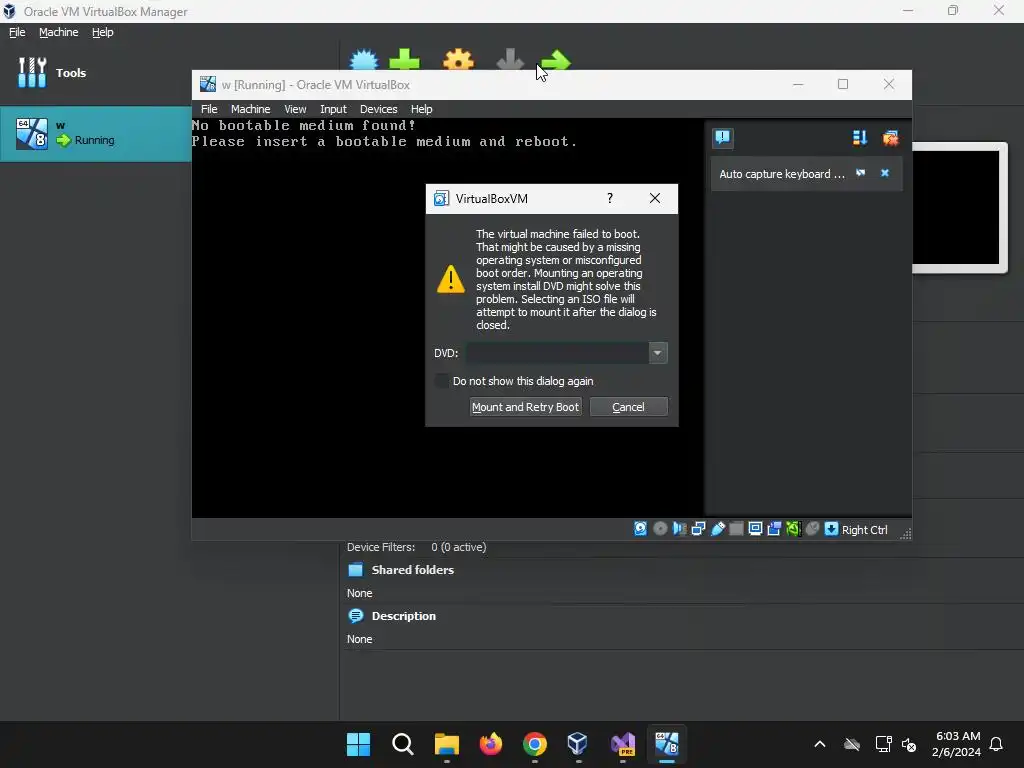This screenshot has height=768, width=1024.
Task: Click the muted volume icon in system tray
Action: click(x=909, y=744)
